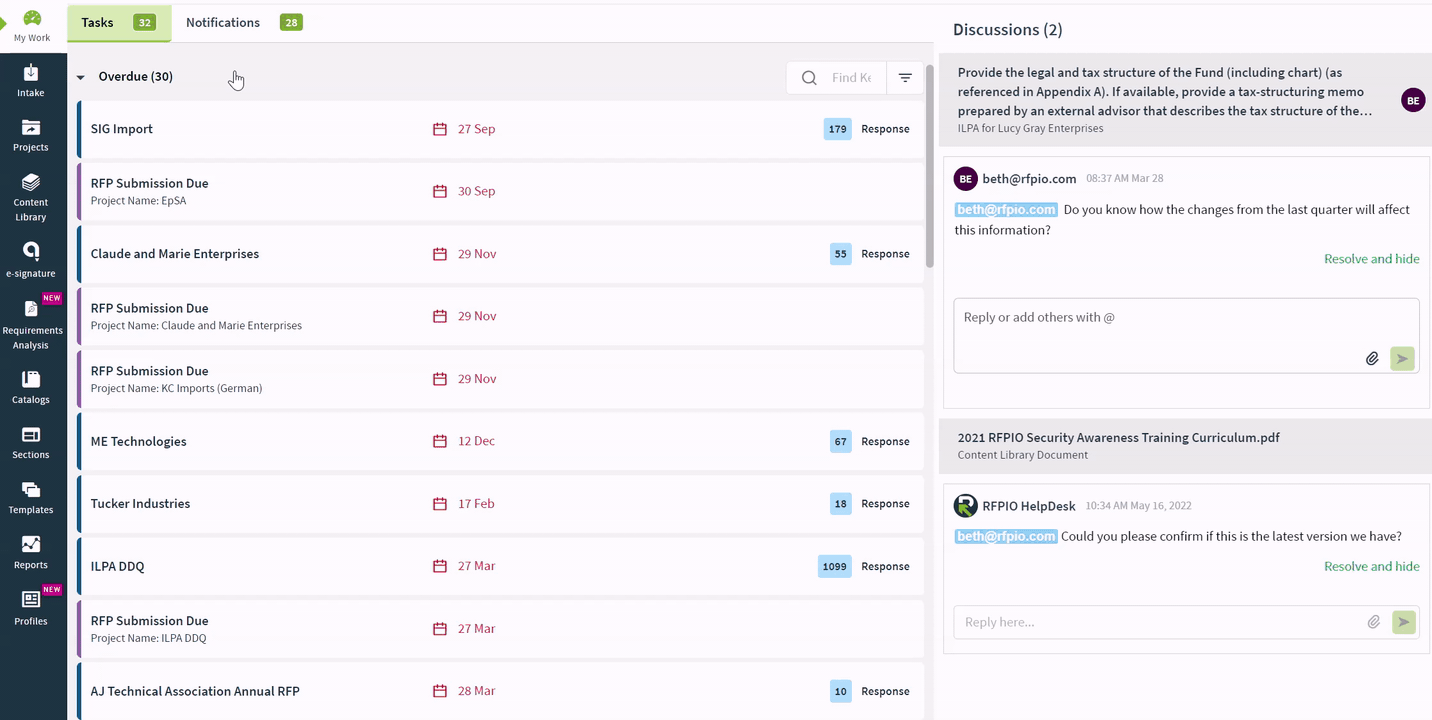This screenshot has height=720, width=1432.
Task: Send reply in first discussion
Action: coord(1402,358)
